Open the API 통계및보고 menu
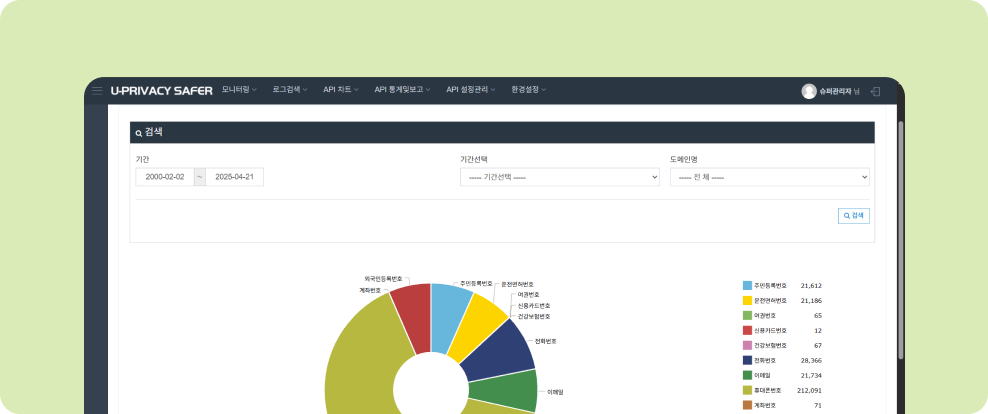 (403, 90)
